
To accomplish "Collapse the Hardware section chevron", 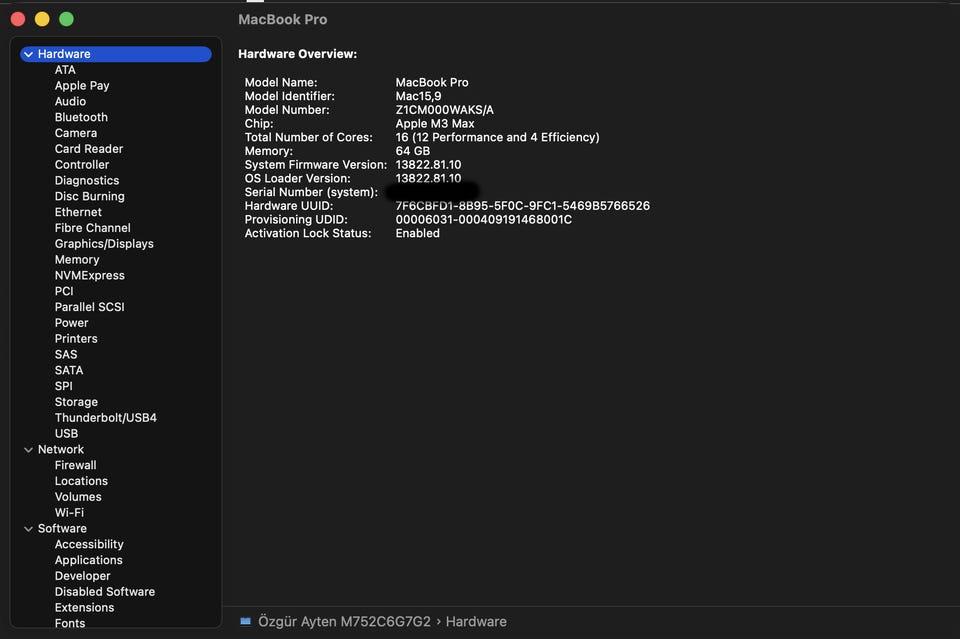I will click(x=28, y=54).
